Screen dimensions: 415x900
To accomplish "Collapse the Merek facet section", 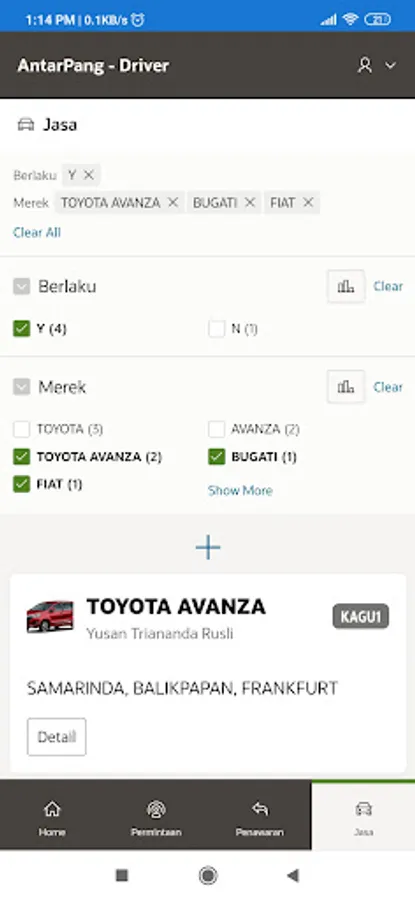I will [x=22, y=387].
